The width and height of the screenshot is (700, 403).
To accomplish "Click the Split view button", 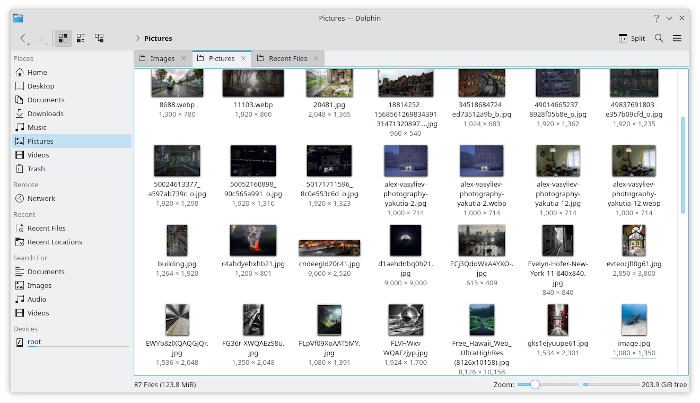I will pyautogui.click(x=630, y=38).
